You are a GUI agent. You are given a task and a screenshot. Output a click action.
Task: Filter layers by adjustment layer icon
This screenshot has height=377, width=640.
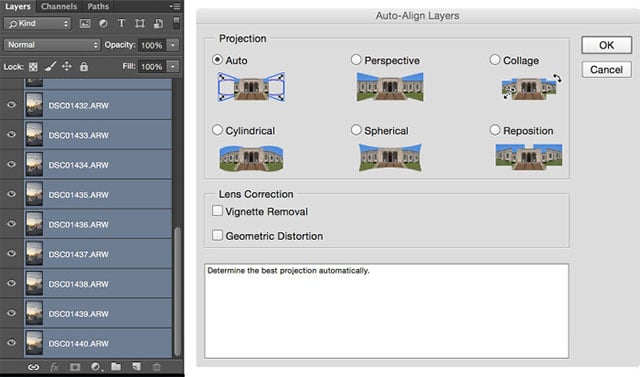pyautogui.click(x=103, y=24)
